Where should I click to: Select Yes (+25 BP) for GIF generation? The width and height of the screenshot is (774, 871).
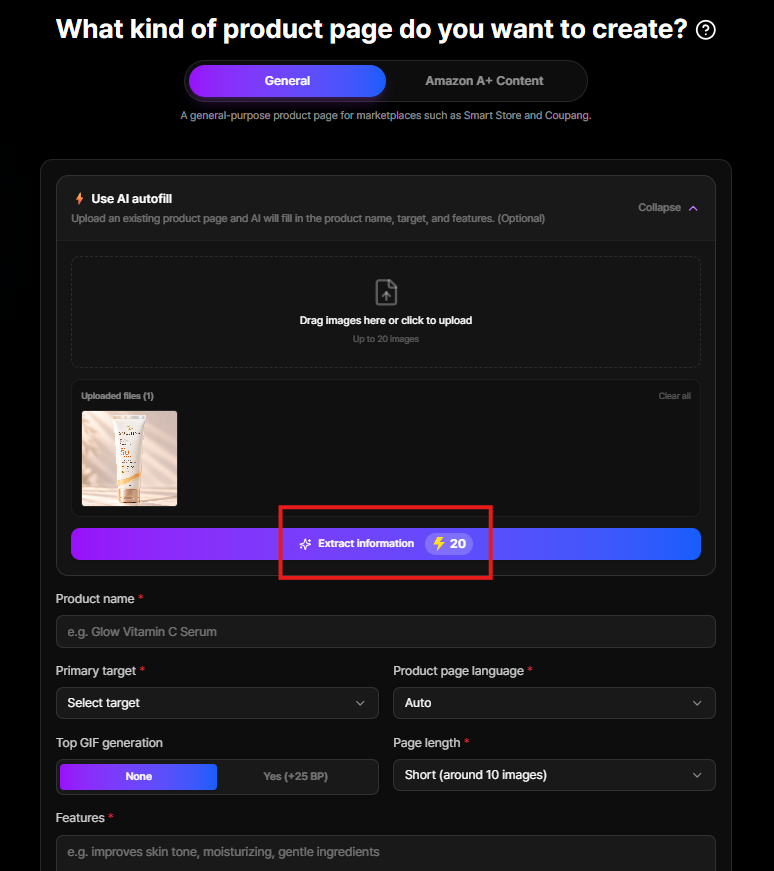tap(296, 777)
